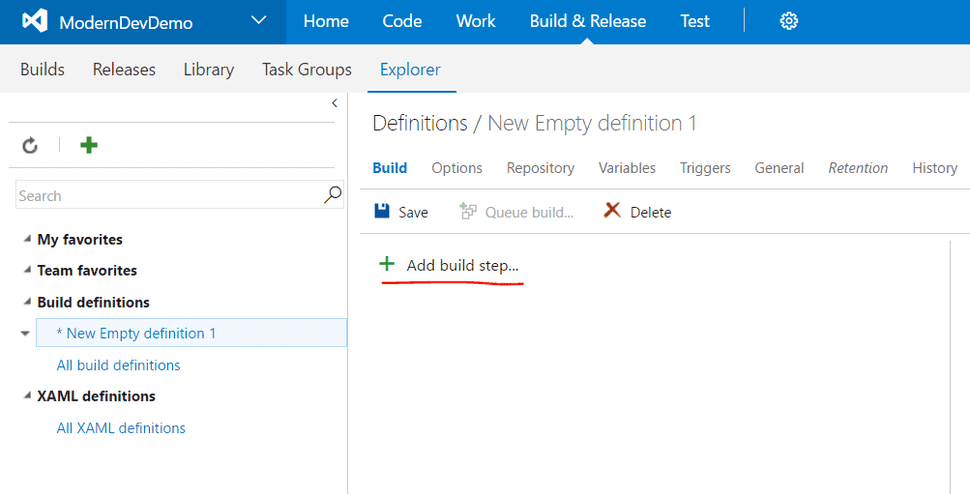Switch to the Releases page

point(124,69)
